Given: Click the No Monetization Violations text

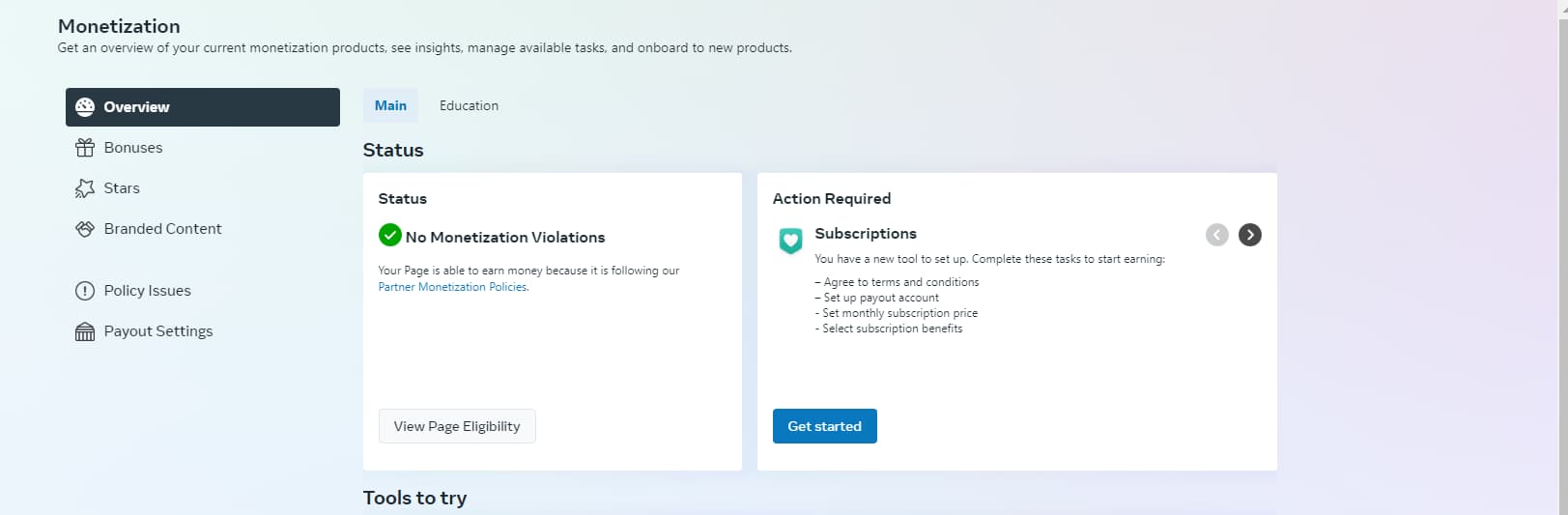Looking at the screenshot, I should pos(505,237).
